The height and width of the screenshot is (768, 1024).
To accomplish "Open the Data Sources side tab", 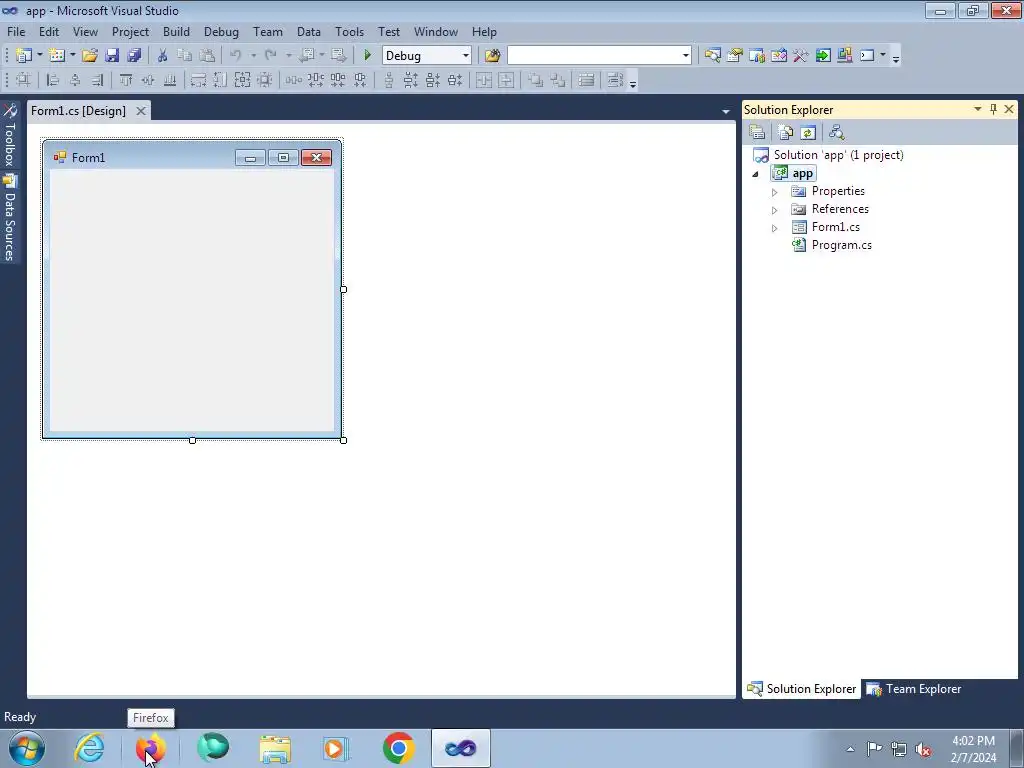I will pyautogui.click(x=9, y=218).
